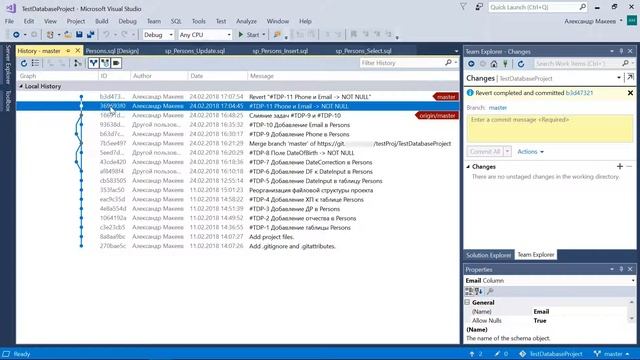Pin the History - master tab
The height and width of the screenshot is (360, 640).
pos(68,51)
